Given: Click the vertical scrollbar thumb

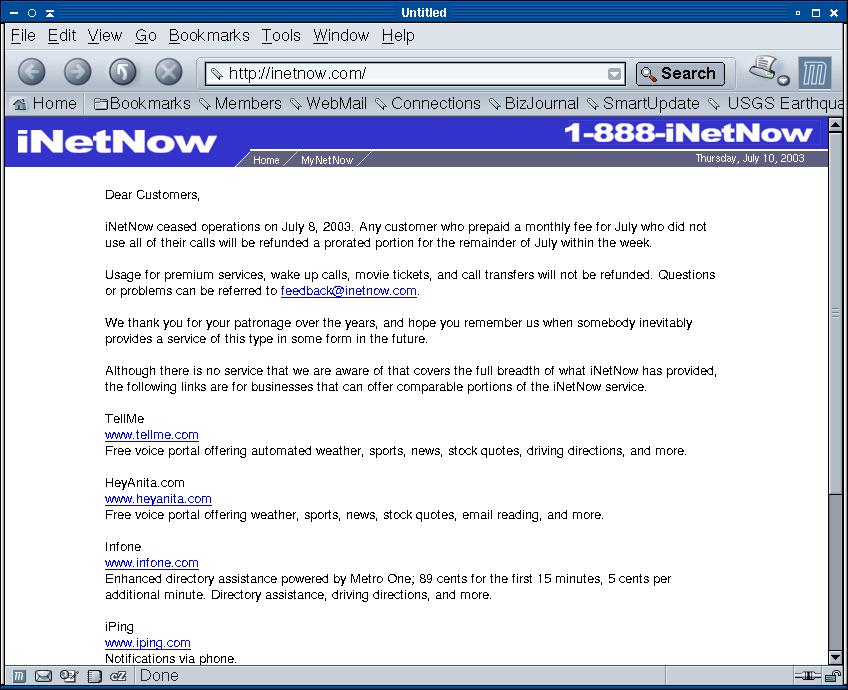Looking at the screenshot, I should coord(835,314).
